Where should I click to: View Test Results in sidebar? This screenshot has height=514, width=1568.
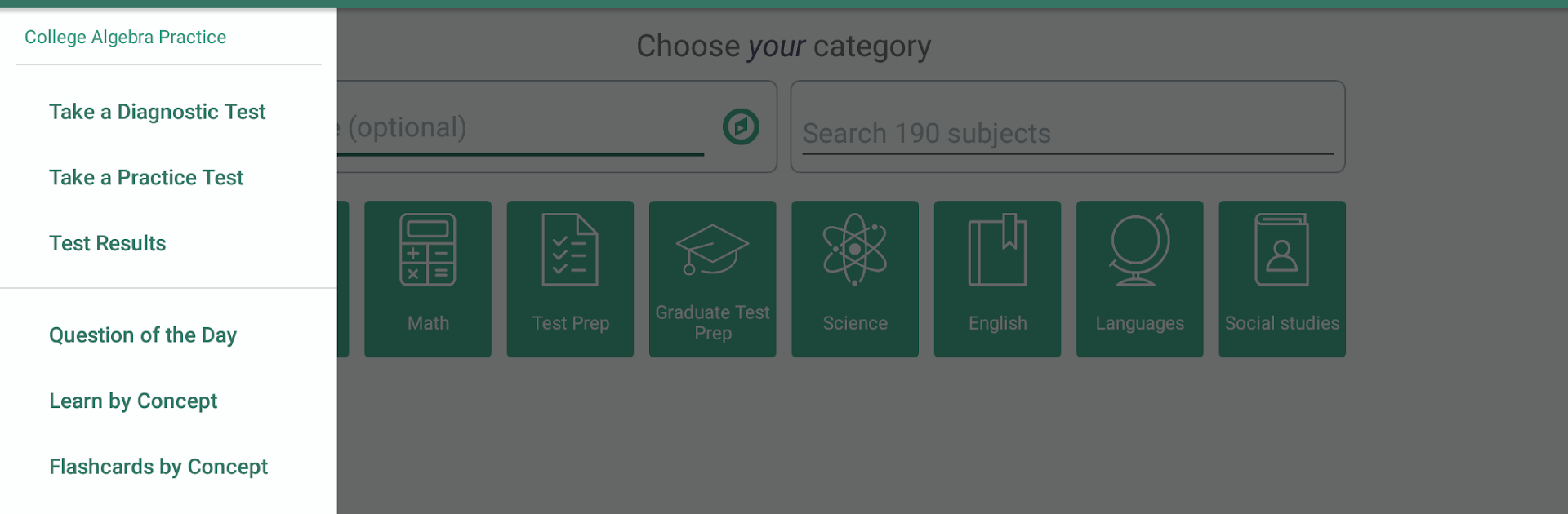(x=107, y=243)
